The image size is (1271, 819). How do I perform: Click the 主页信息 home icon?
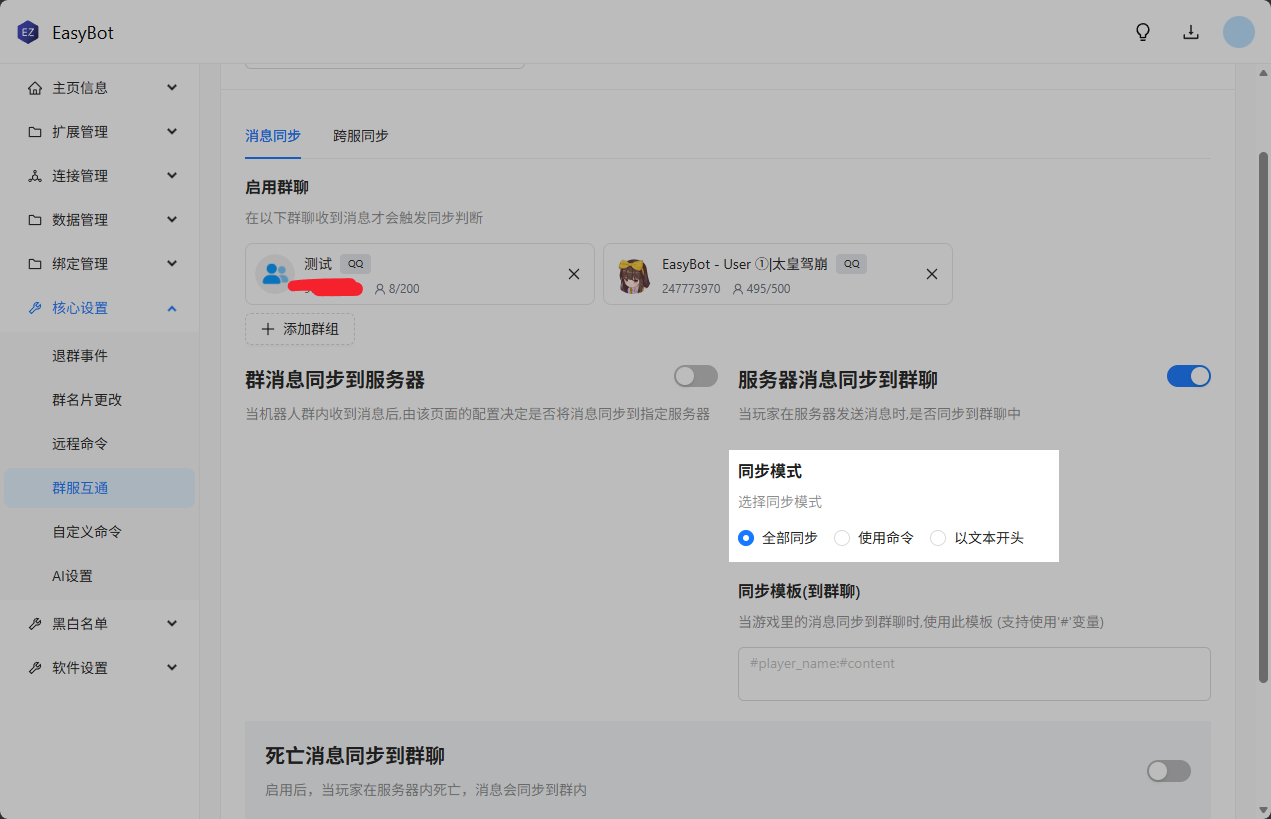click(x=35, y=88)
